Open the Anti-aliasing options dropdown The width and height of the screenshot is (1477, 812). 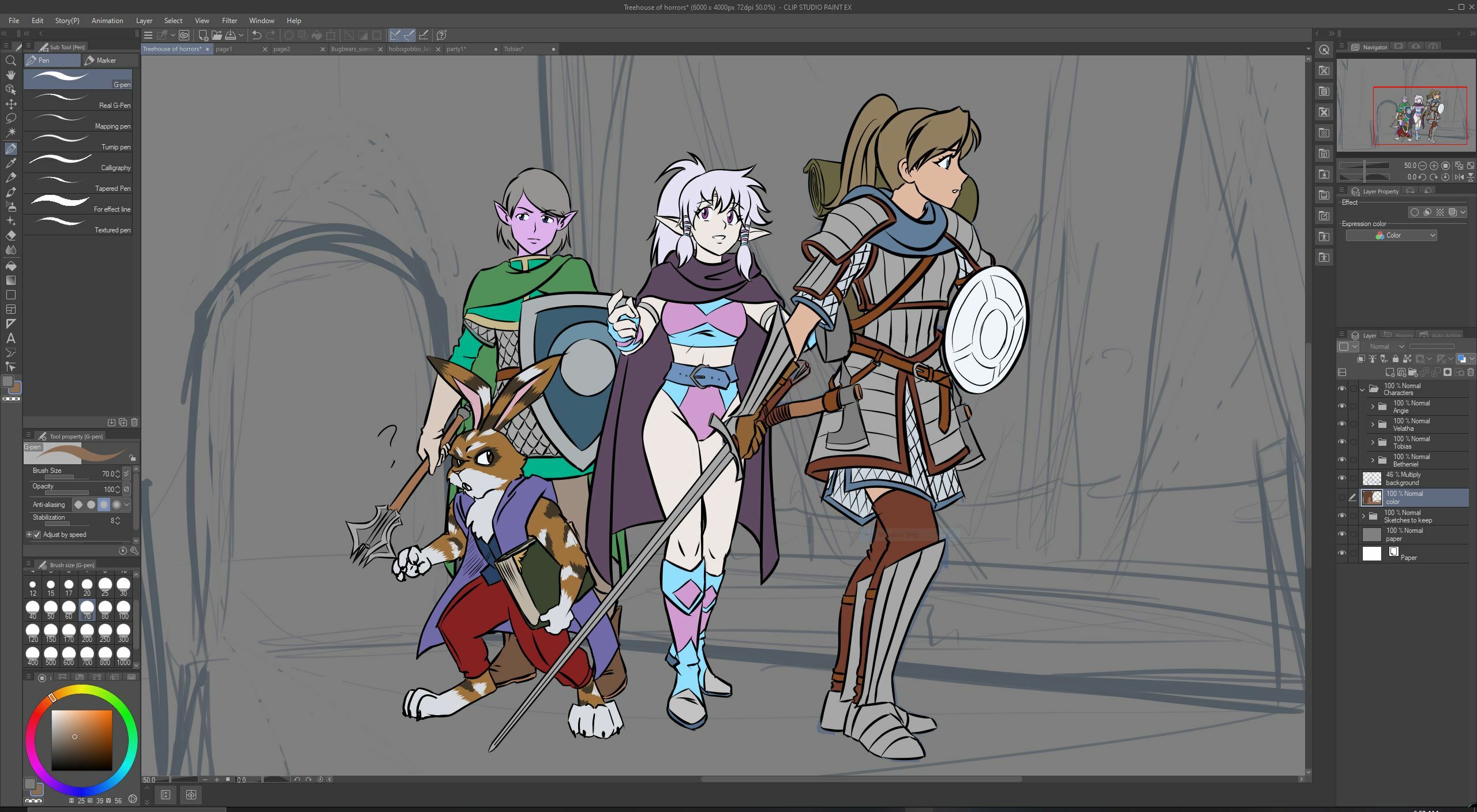pos(127,505)
